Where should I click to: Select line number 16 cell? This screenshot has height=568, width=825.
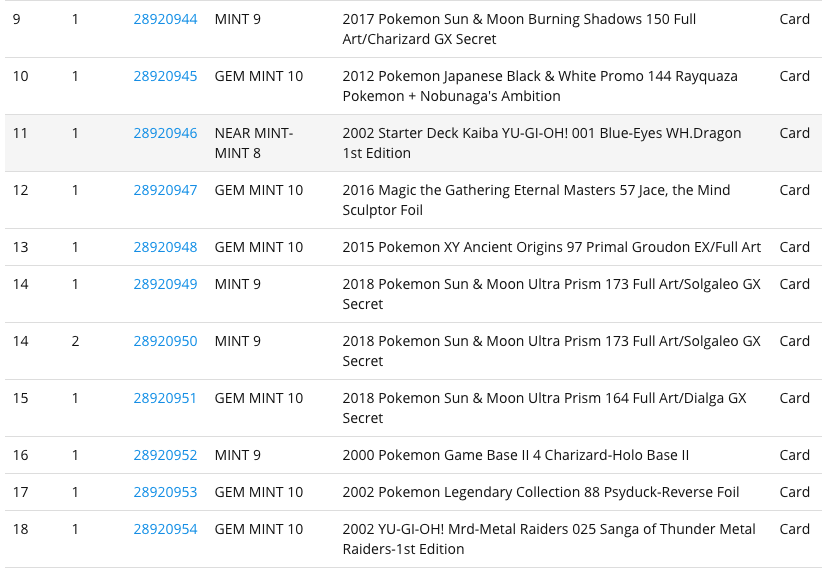[21, 455]
